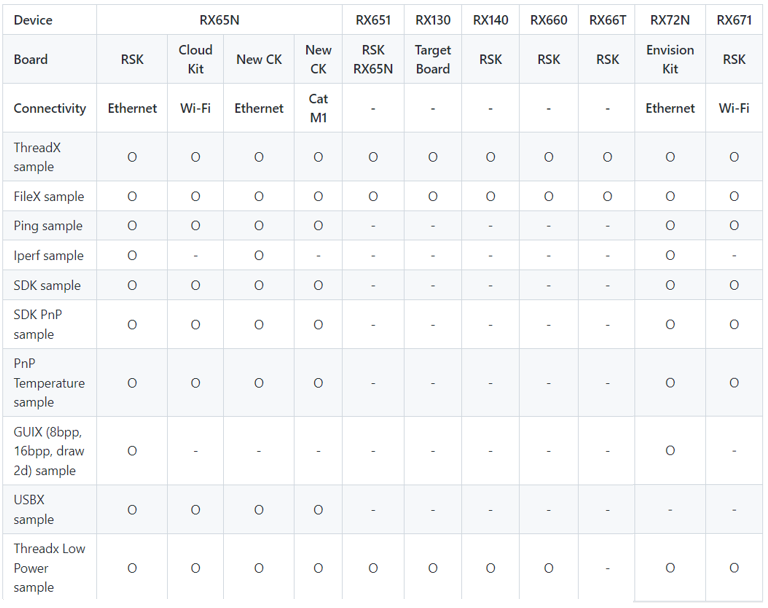This screenshot has width=768, height=608.
Task: Select the PnP Temperature sample label
Action: (49, 383)
